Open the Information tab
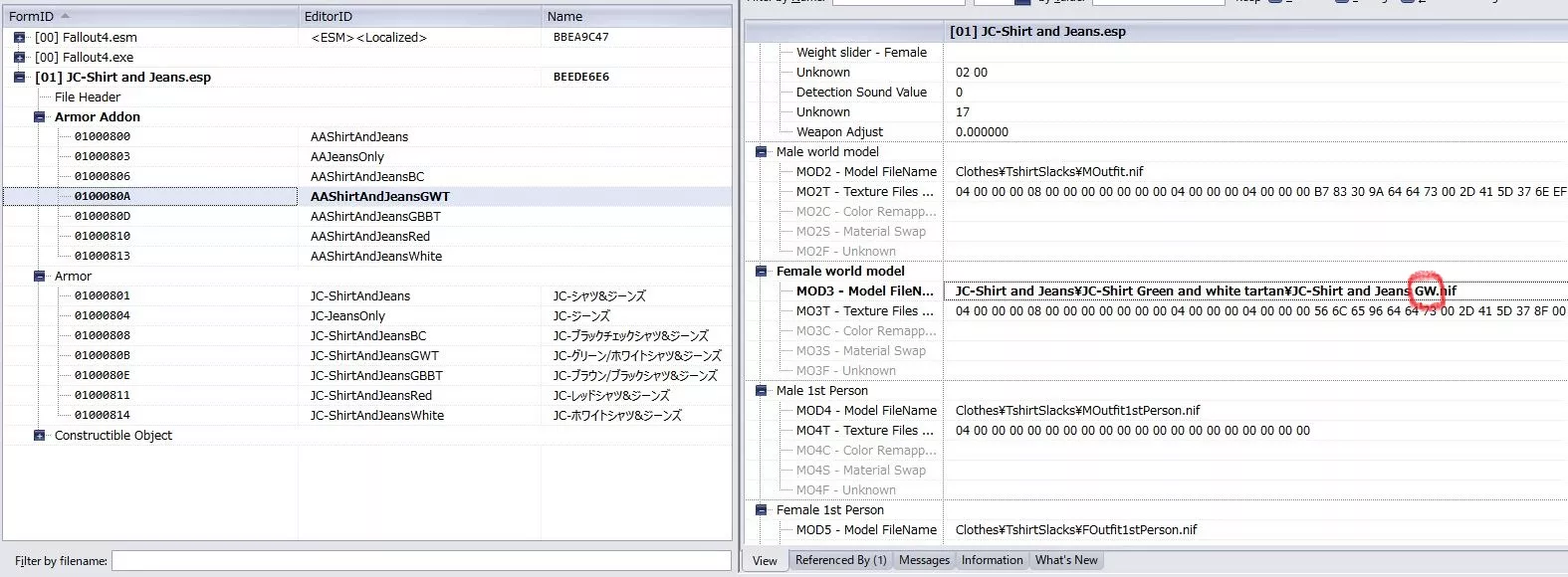The height and width of the screenshot is (577, 1568). click(992, 560)
